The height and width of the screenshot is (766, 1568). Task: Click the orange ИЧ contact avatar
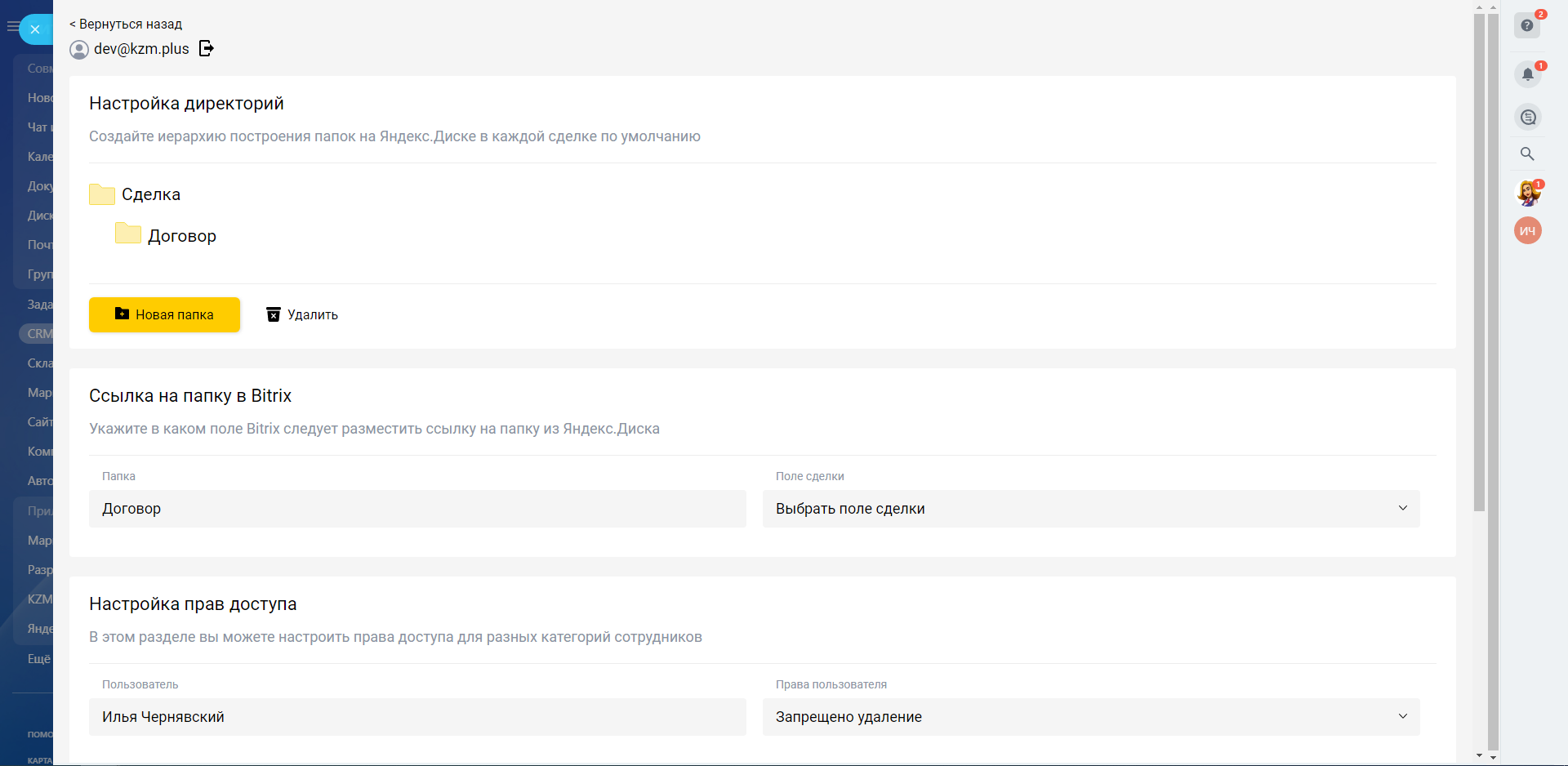point(1528,231)
